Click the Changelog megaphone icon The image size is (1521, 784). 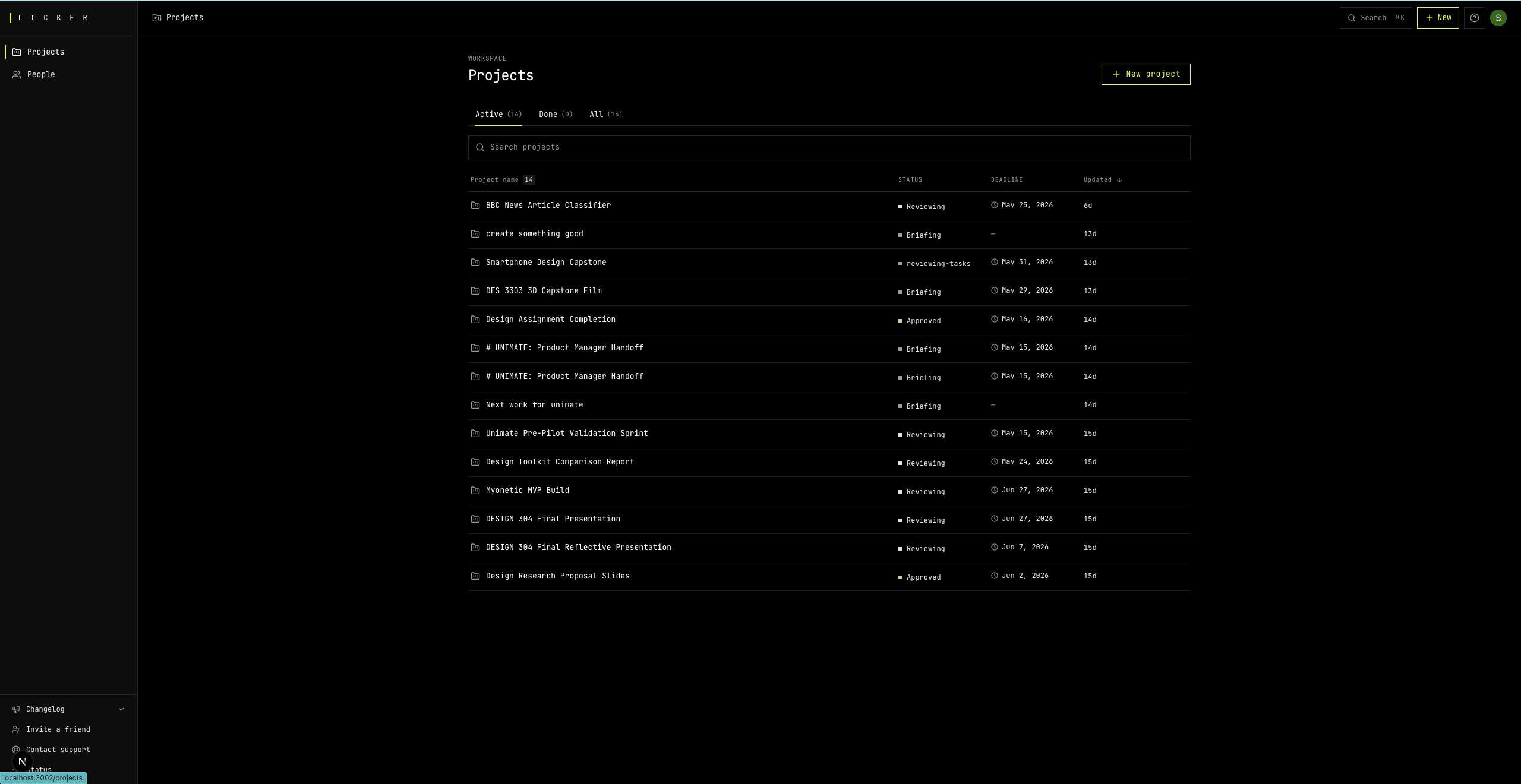16,709
